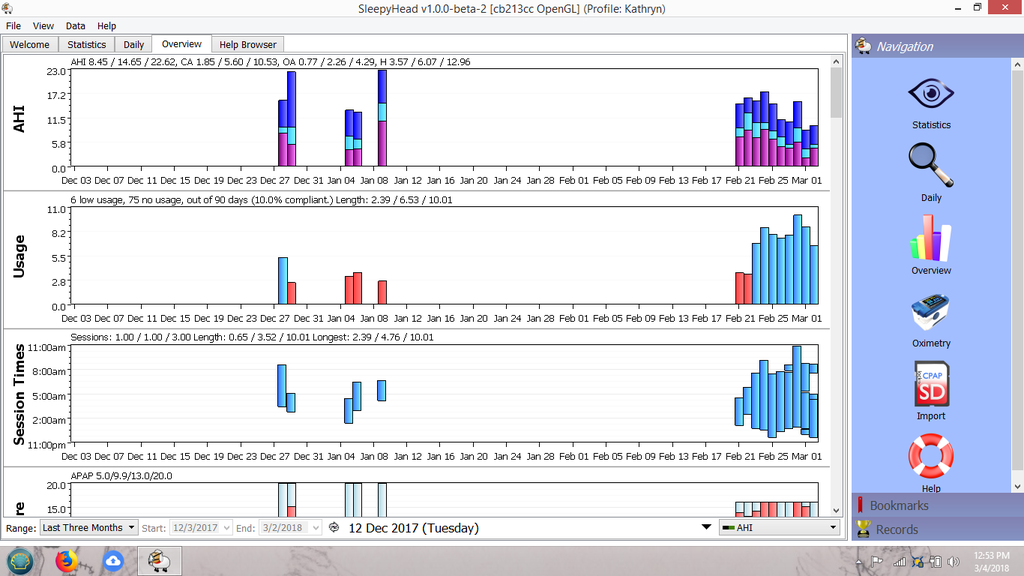Image resolution: width=1024 pixels, height=576 pixels.
Task: Click the Navigation panel title
Action: pos(904,46)
